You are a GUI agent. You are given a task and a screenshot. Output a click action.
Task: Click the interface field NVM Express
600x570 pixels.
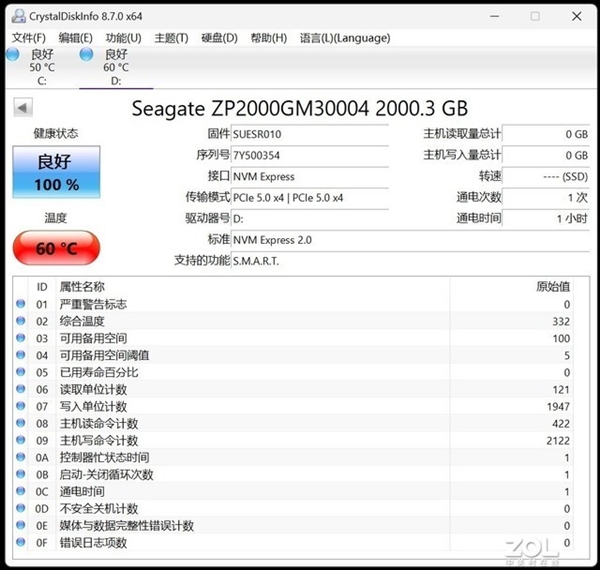click(x=310, y=176)
